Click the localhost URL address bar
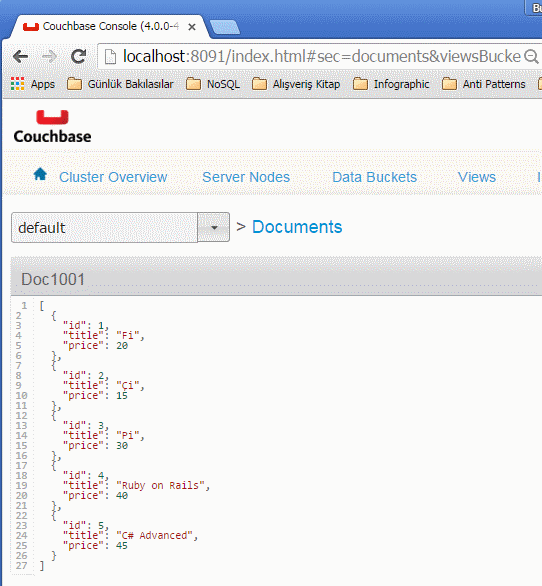 tap(321, 56)
